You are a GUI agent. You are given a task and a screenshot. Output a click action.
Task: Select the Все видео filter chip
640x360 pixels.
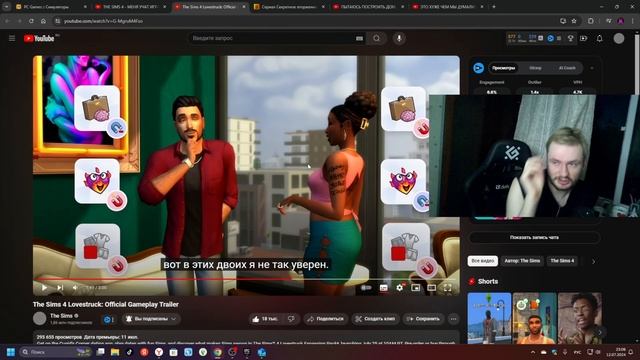click(483, 260)
